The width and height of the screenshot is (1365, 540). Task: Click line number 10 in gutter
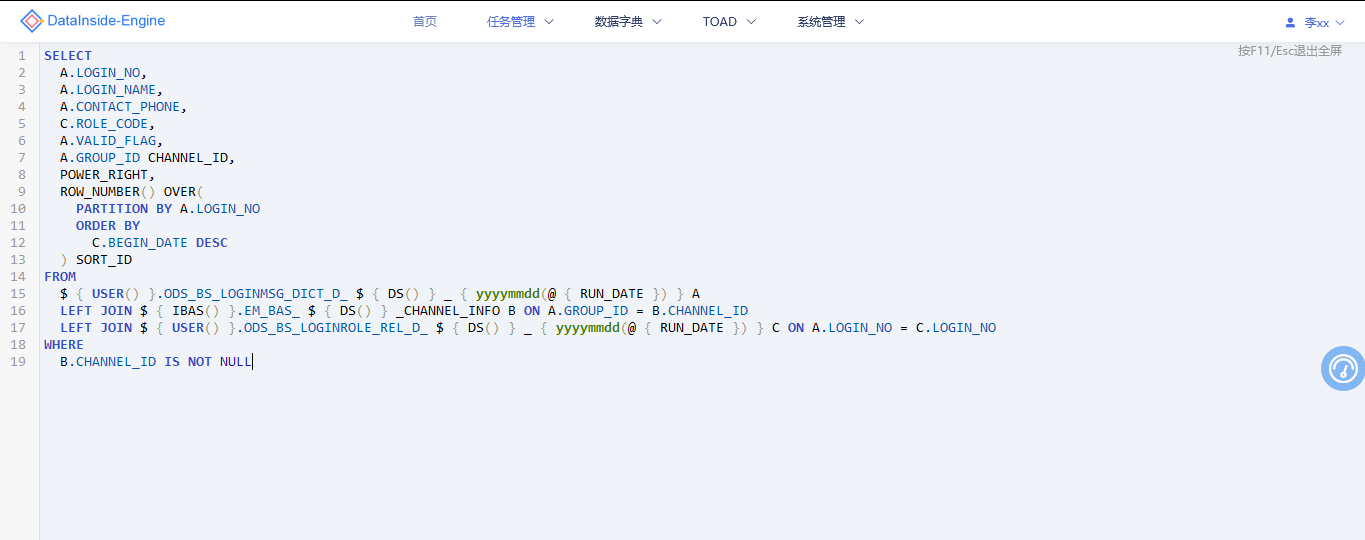tap(20, 209)
